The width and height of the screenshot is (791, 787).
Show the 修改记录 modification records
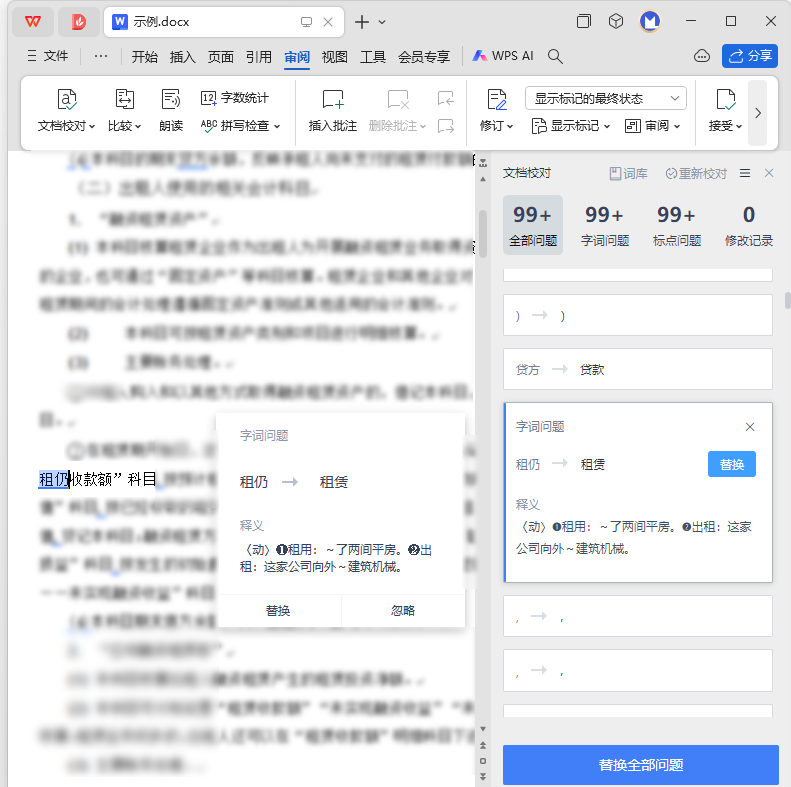pyautogui.click(x=748, y=224)
